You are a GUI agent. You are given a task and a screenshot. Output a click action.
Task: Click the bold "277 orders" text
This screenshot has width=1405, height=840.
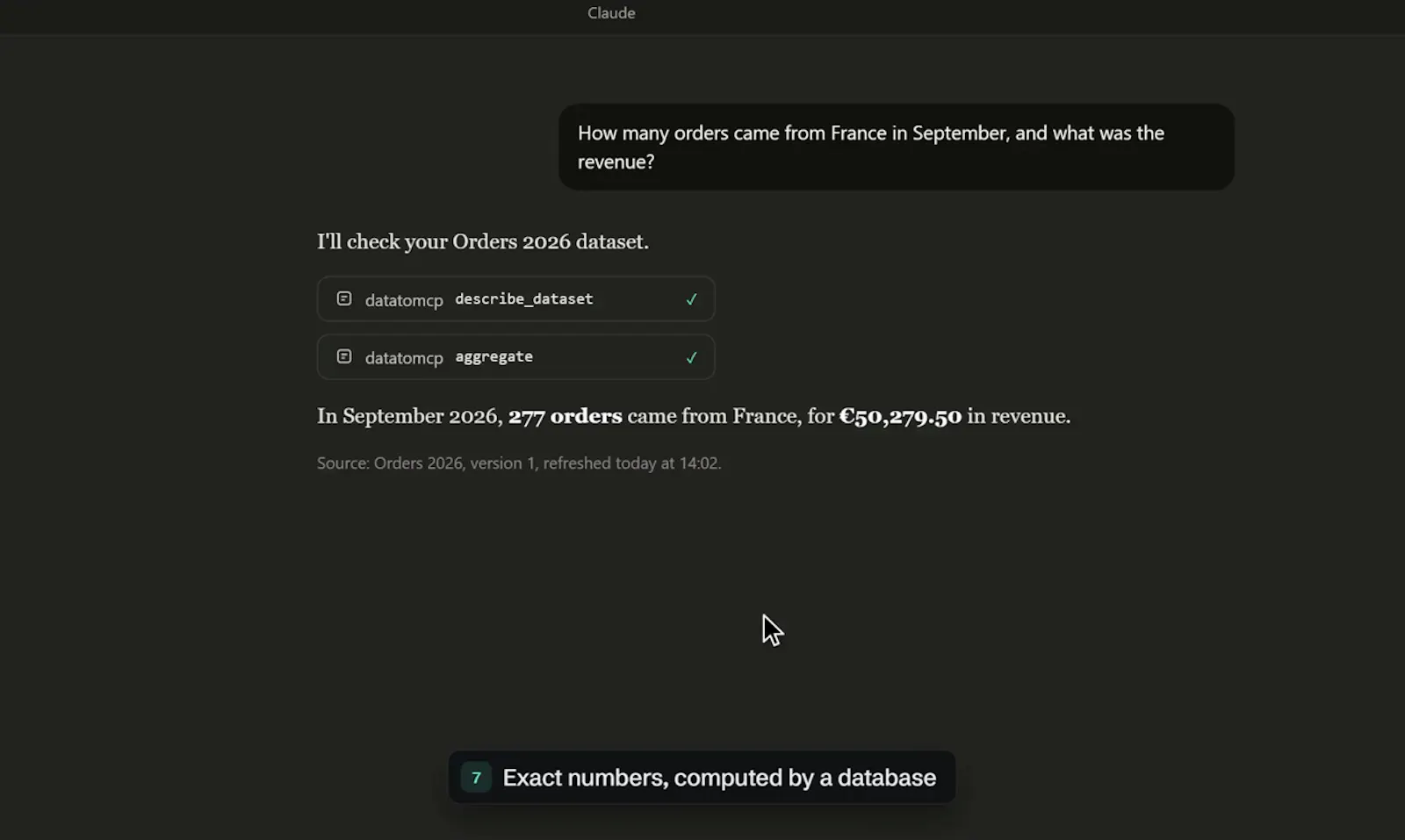566,416
